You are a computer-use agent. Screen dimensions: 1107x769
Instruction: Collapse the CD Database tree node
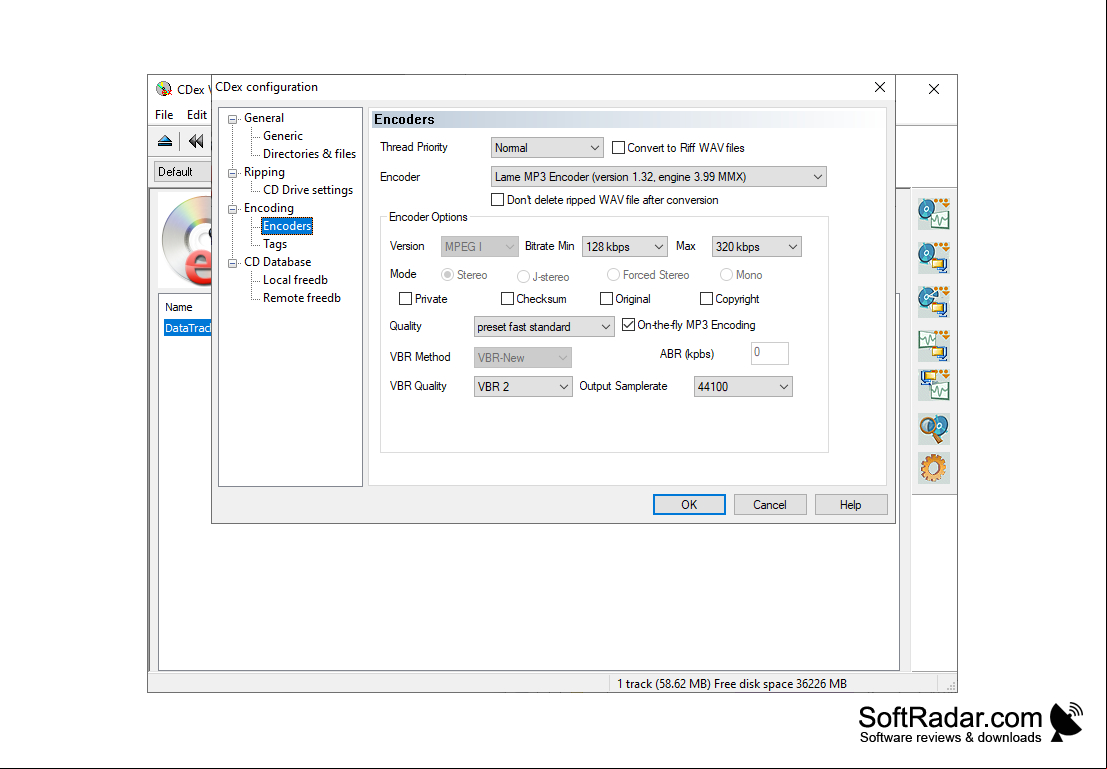pyautogui.click(x=232, y=263)
